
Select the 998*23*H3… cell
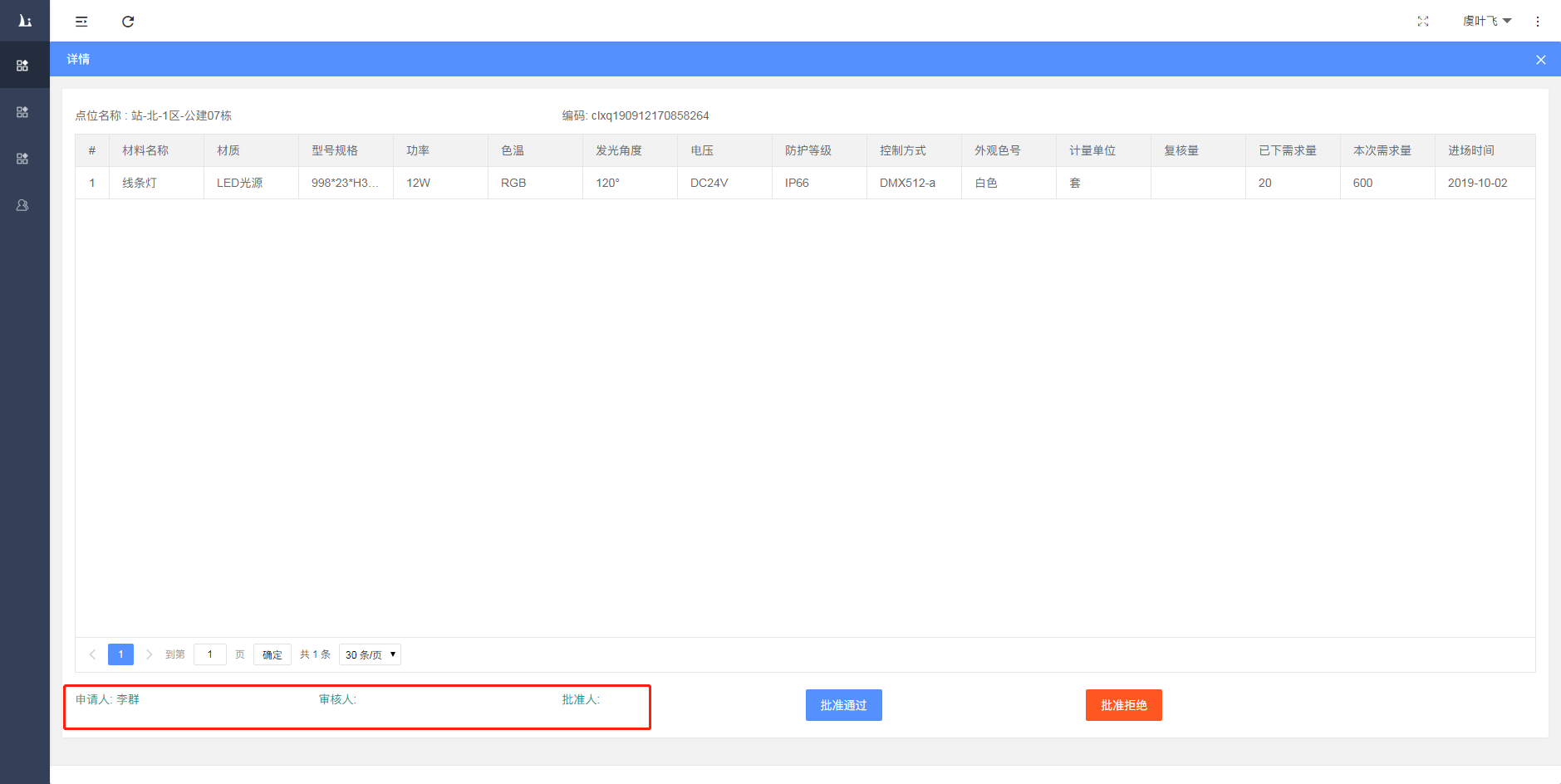[x=346, y=183]
